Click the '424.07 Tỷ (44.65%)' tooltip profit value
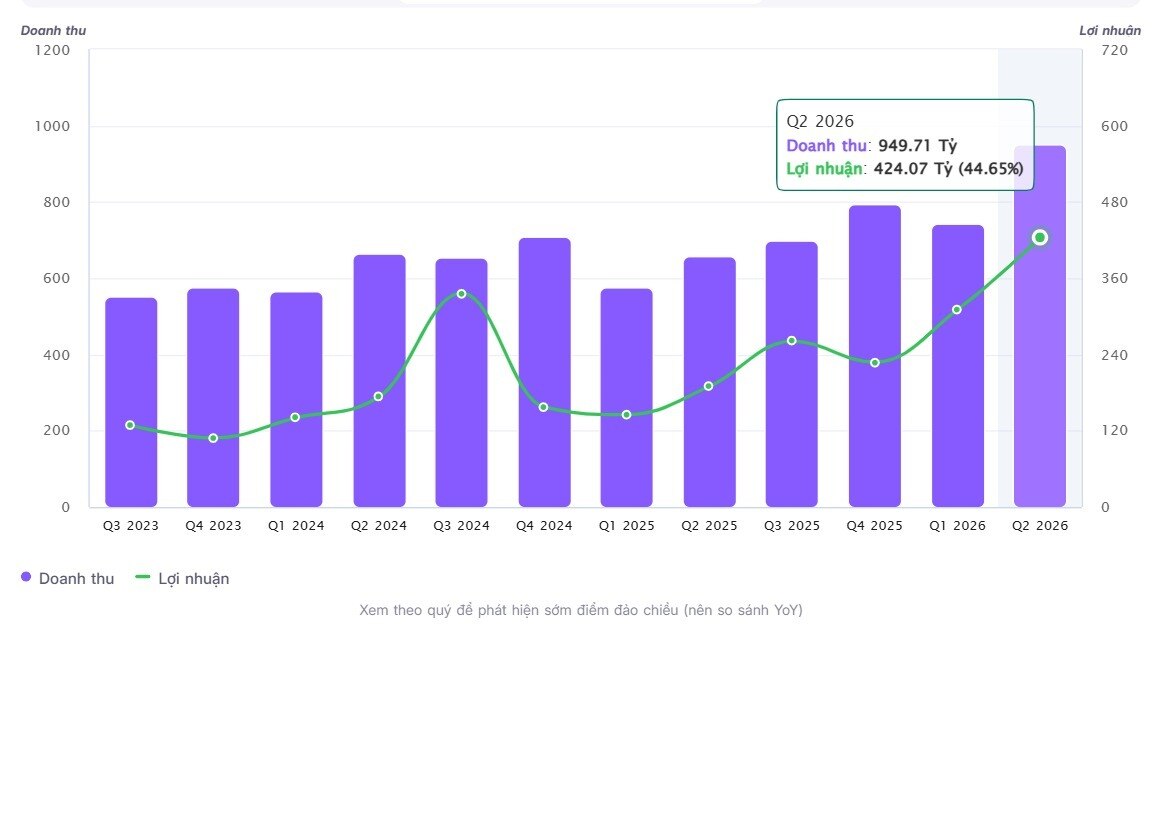This screenshot has height=835, width=1162. (949, 168)
